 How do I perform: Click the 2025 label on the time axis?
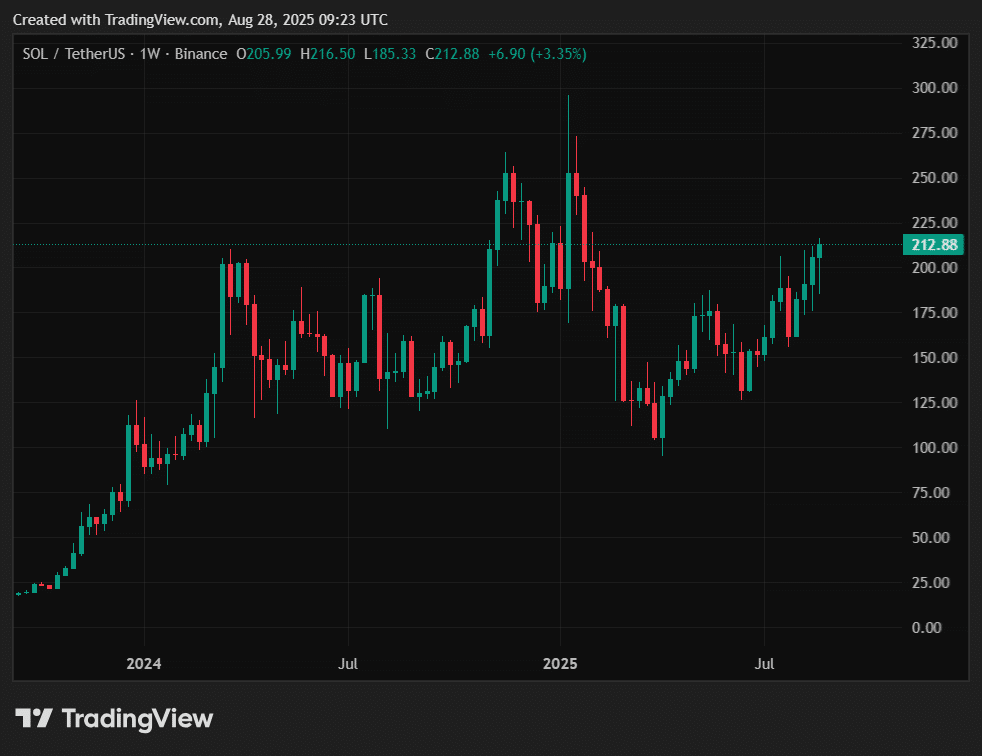click(x=560, y=663)
